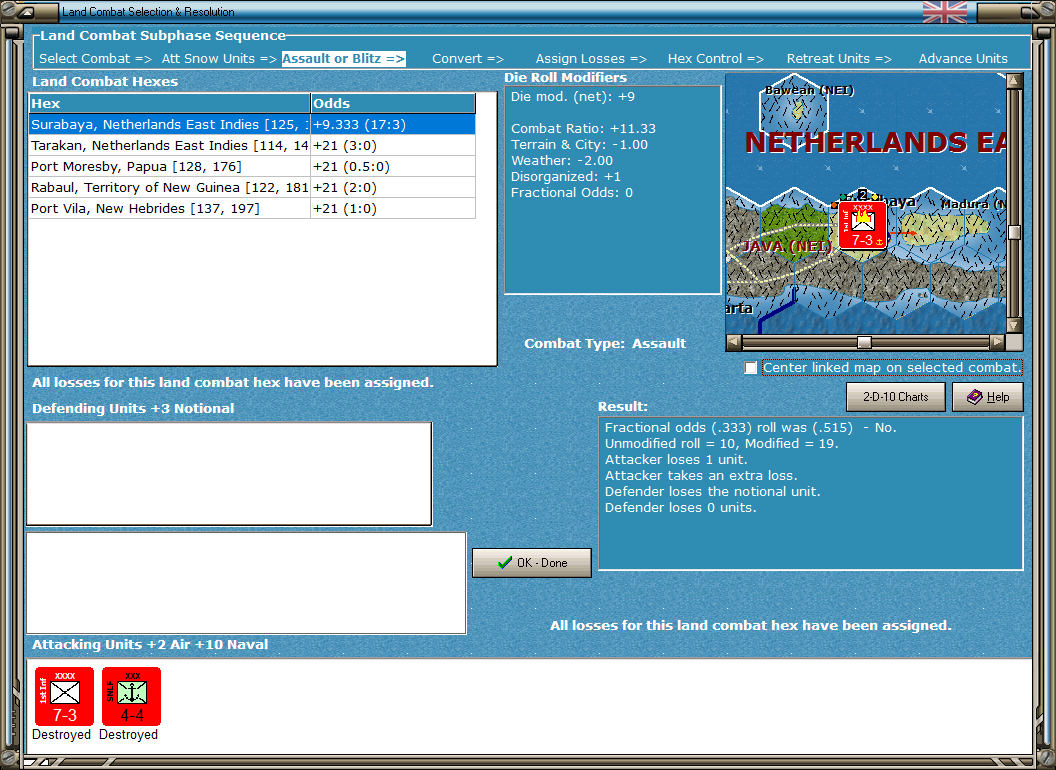The height and width of the screenshot is (770, 1056).
Task: Click the Die mod. (net): +9 line
Action: click(x=572, y=96)
